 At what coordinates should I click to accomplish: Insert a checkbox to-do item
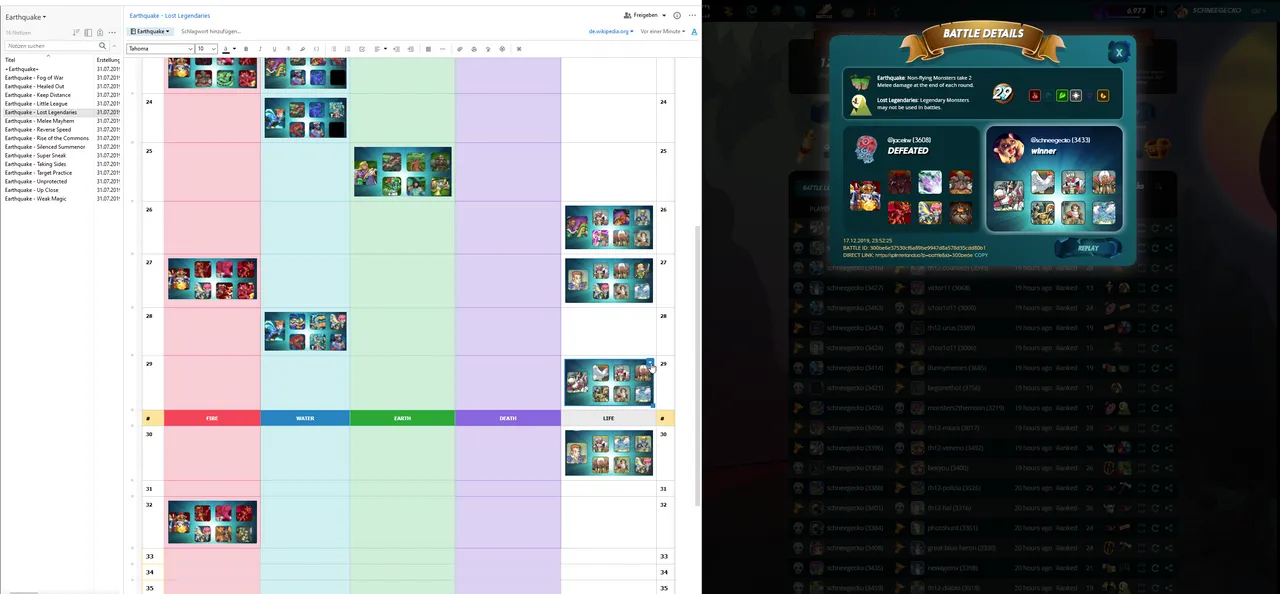coord(362,49)
